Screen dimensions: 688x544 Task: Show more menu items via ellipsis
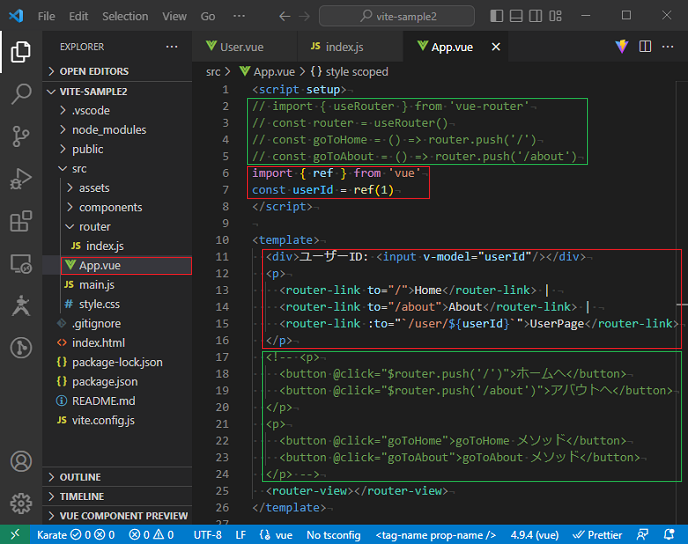pyautogui.click(x=239, y=16)
